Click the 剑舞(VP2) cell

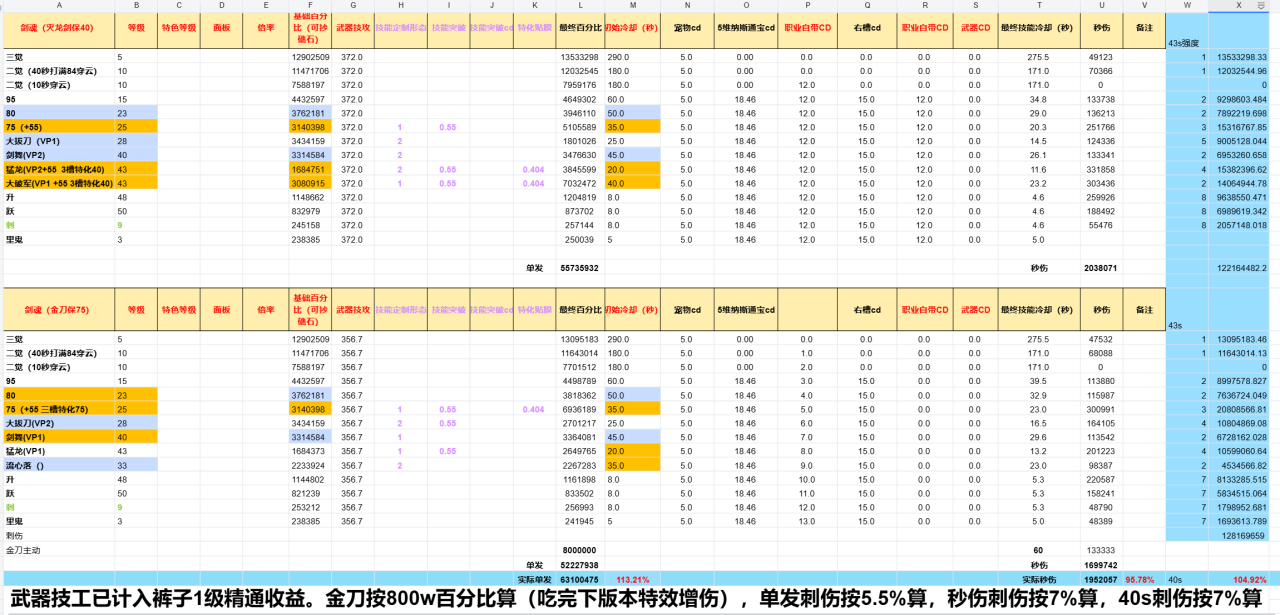tap(59, 155)
